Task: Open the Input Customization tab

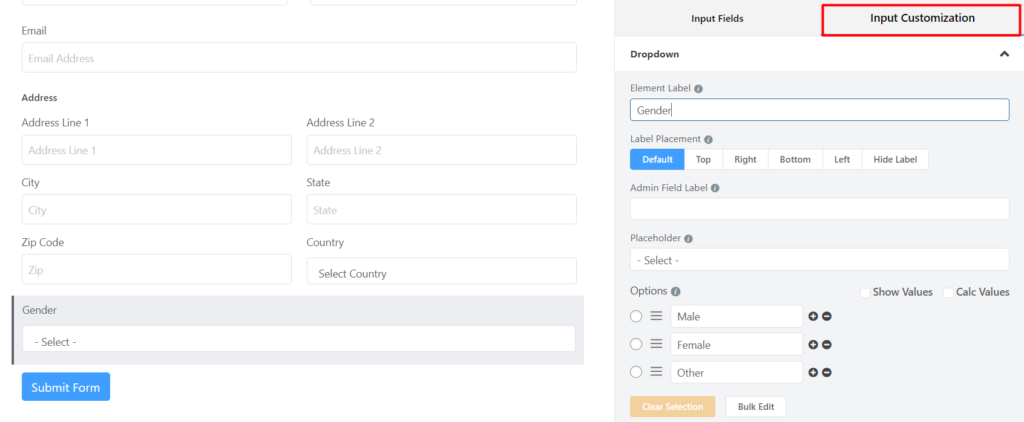Action: (922, 18)
